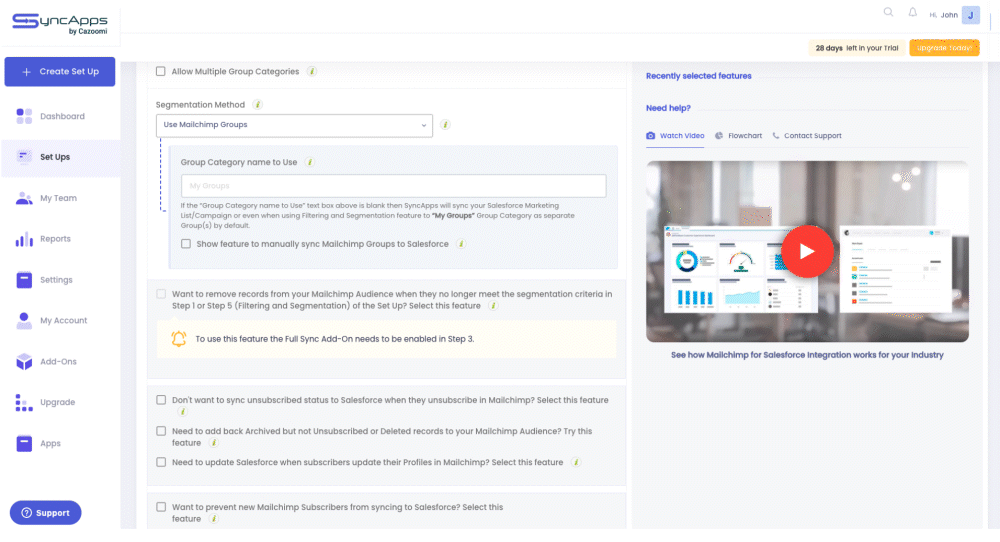Click the Create Set Up button
Viewport: 1000px width, 542px height.
coord(60,71)
